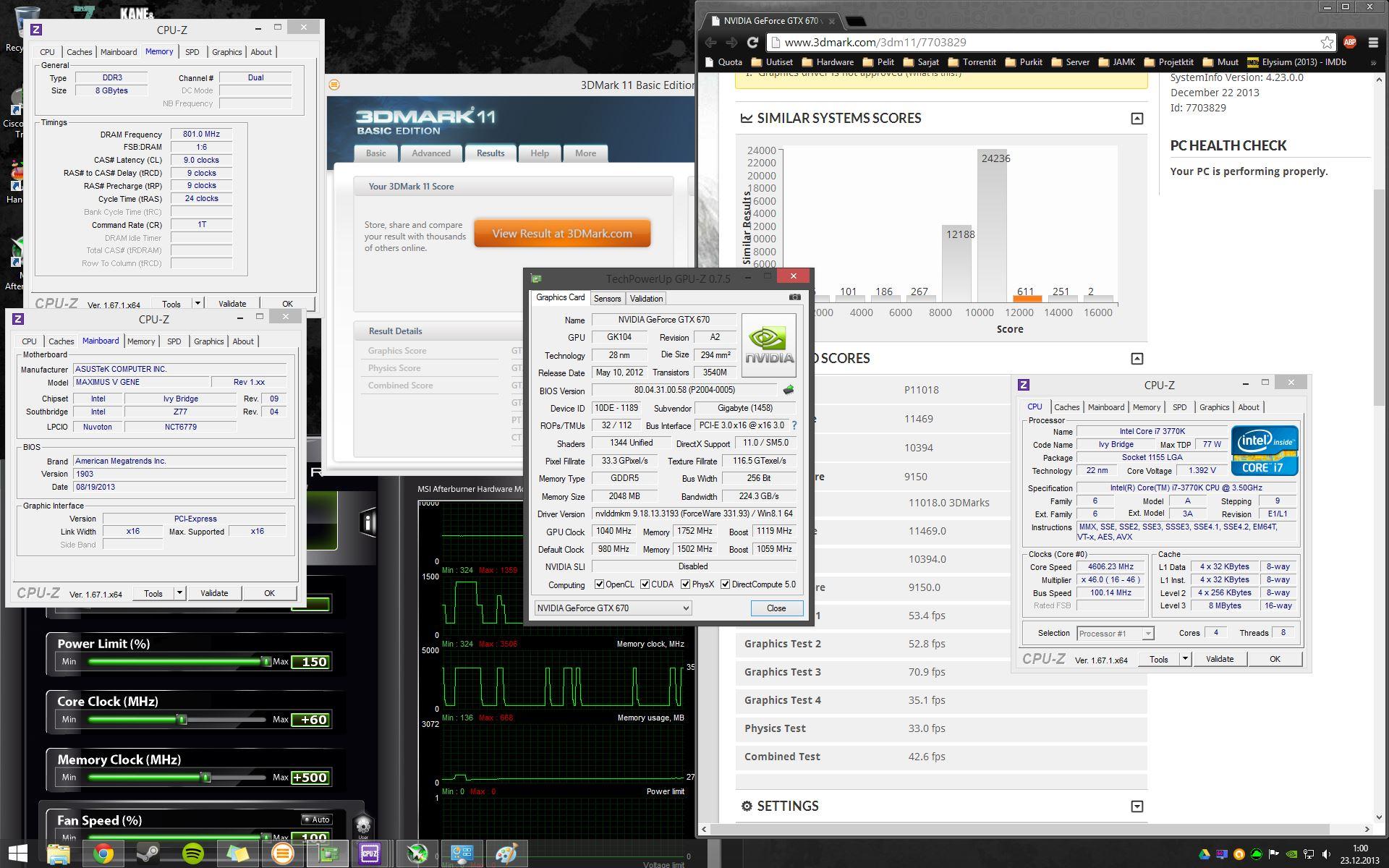Open the Windows Start button
The image size is (1389, 868).
coord(18,854)
